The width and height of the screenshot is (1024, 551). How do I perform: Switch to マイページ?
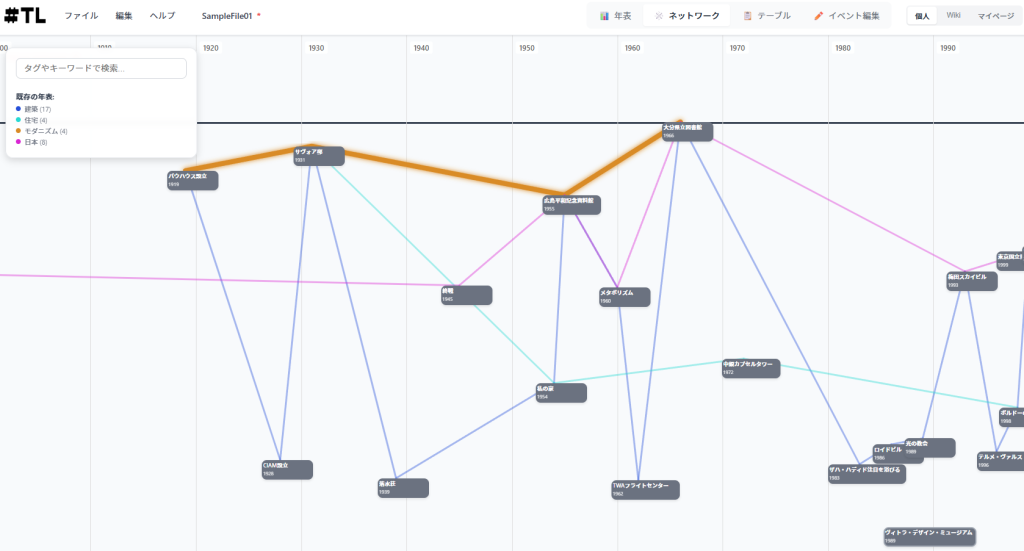995,16
